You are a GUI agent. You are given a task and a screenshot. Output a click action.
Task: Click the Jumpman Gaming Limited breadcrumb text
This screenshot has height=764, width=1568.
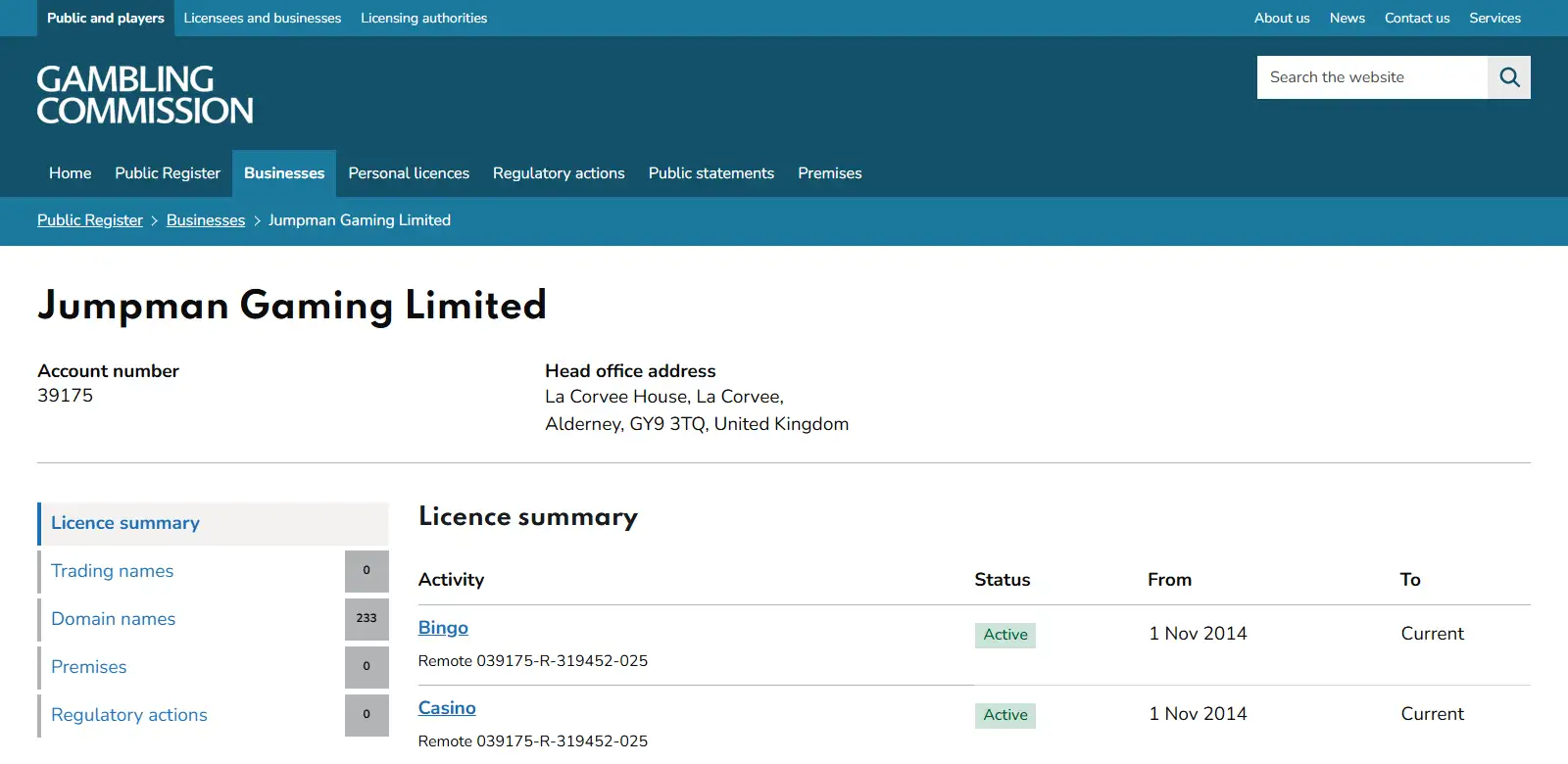coord(360,220)
